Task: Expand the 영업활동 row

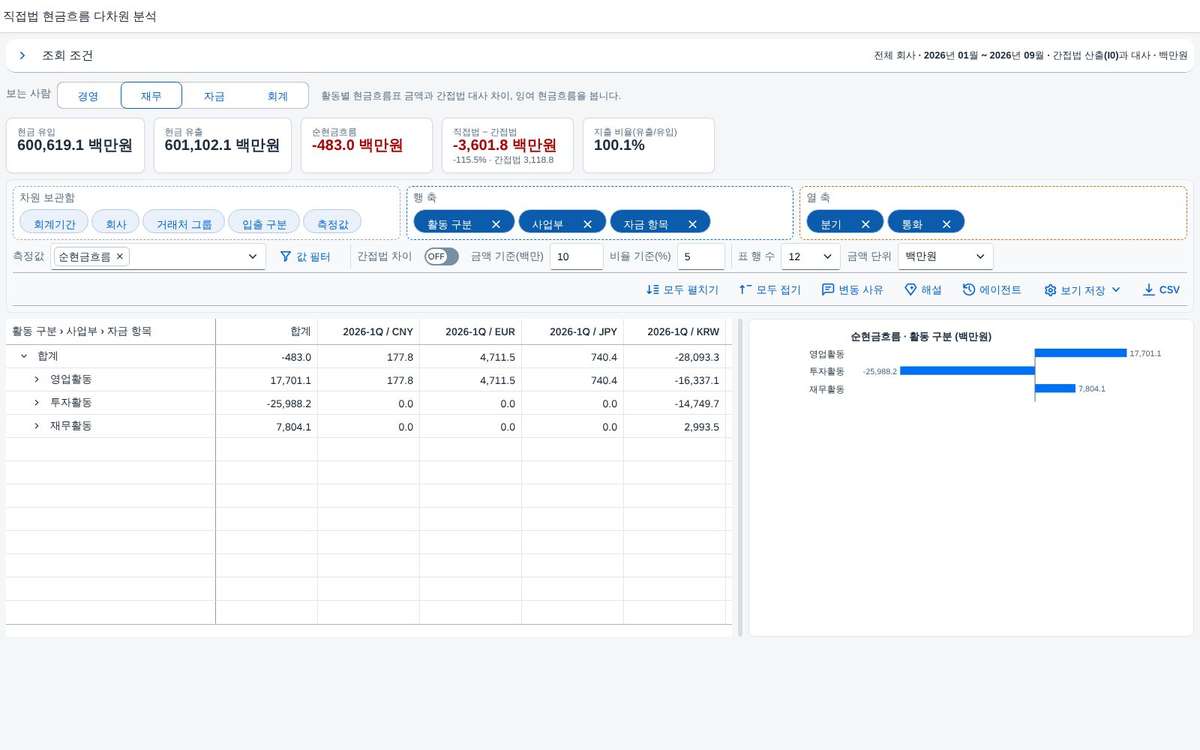Action: 37,379
